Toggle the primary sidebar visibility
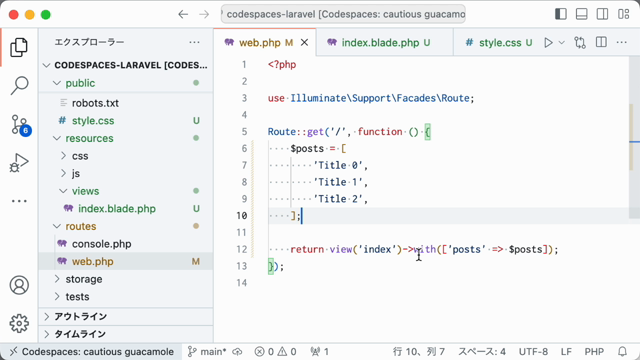The width and height of the screenshot is (640, 360). pyautogui.click(x=561, y=14)
